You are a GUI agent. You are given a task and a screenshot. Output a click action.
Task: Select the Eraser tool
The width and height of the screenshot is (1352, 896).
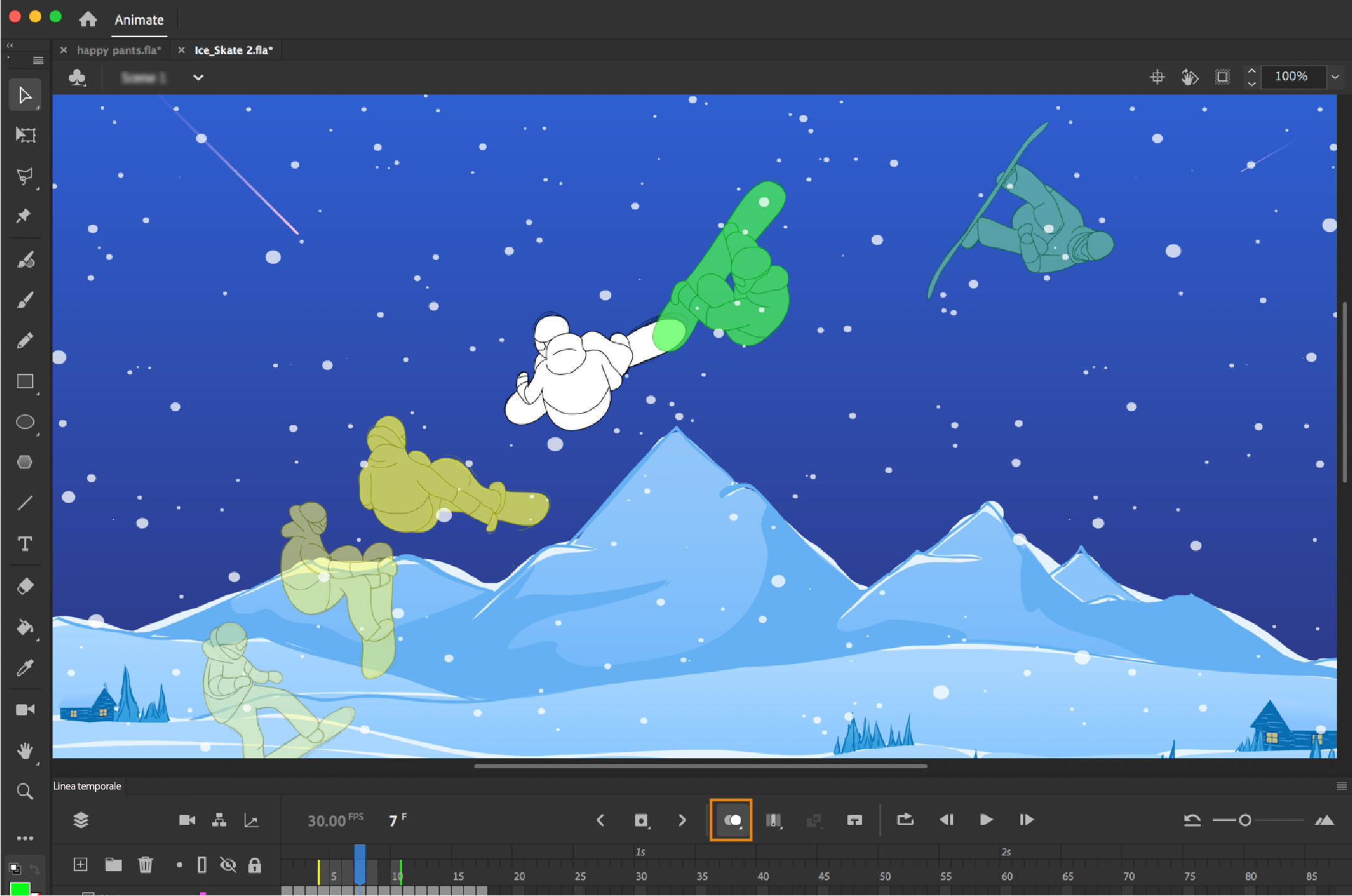coord(25,586)
